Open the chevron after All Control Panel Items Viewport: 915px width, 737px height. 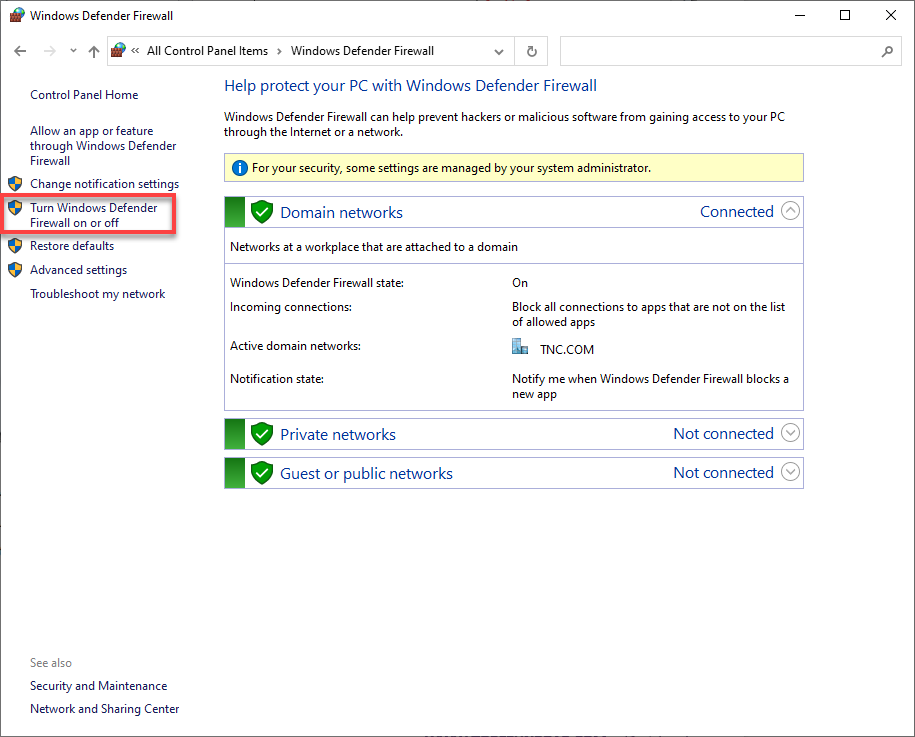tap(279, 51)
